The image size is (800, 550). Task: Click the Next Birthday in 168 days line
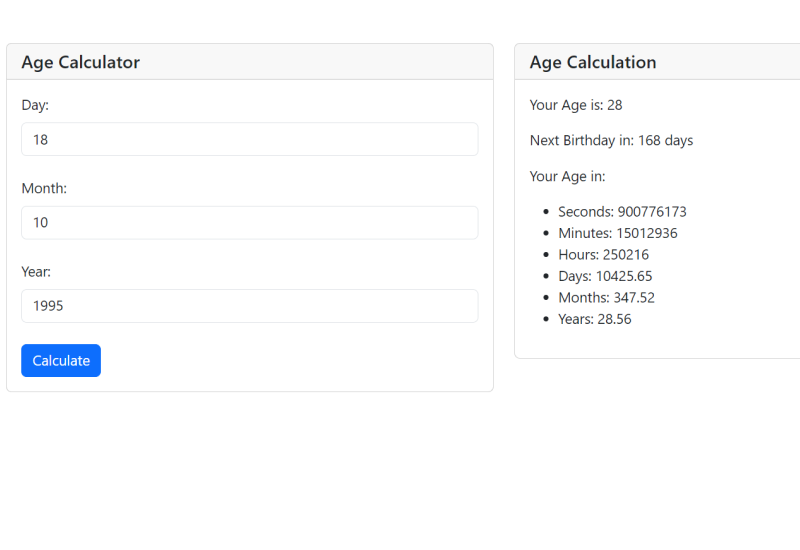click(x=611, y=140)
